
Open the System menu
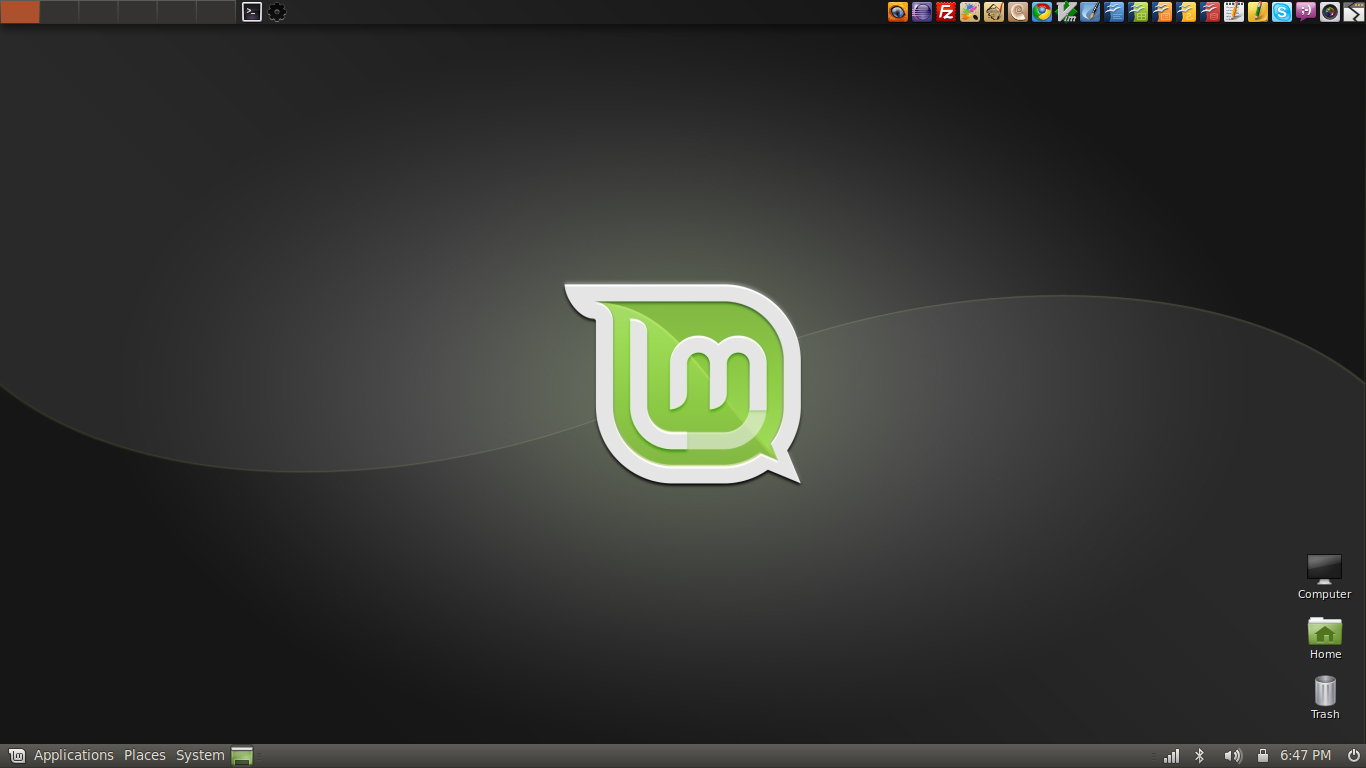200,755
